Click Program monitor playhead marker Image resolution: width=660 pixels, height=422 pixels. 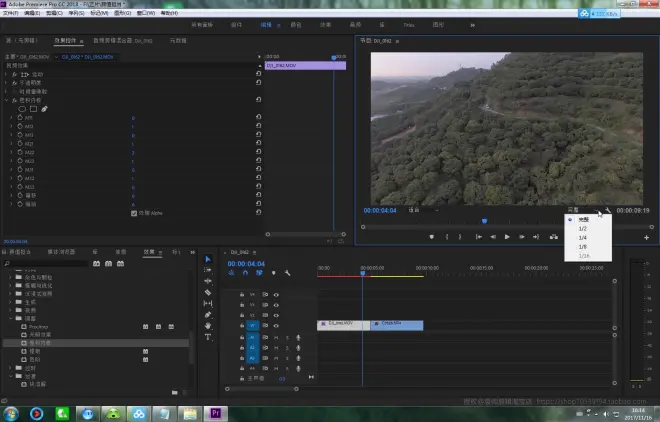point(484,221)
